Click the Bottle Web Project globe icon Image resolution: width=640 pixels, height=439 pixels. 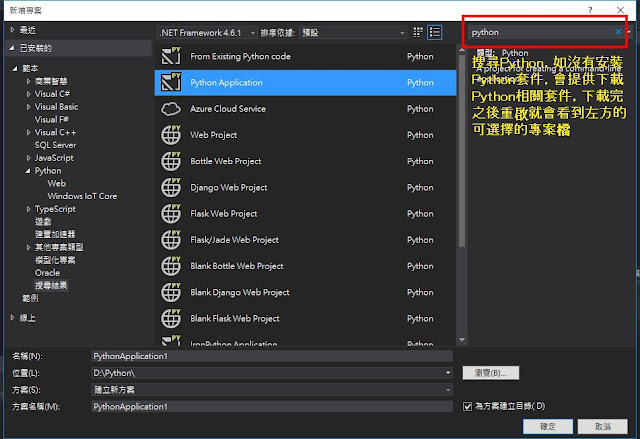(171, 161)
